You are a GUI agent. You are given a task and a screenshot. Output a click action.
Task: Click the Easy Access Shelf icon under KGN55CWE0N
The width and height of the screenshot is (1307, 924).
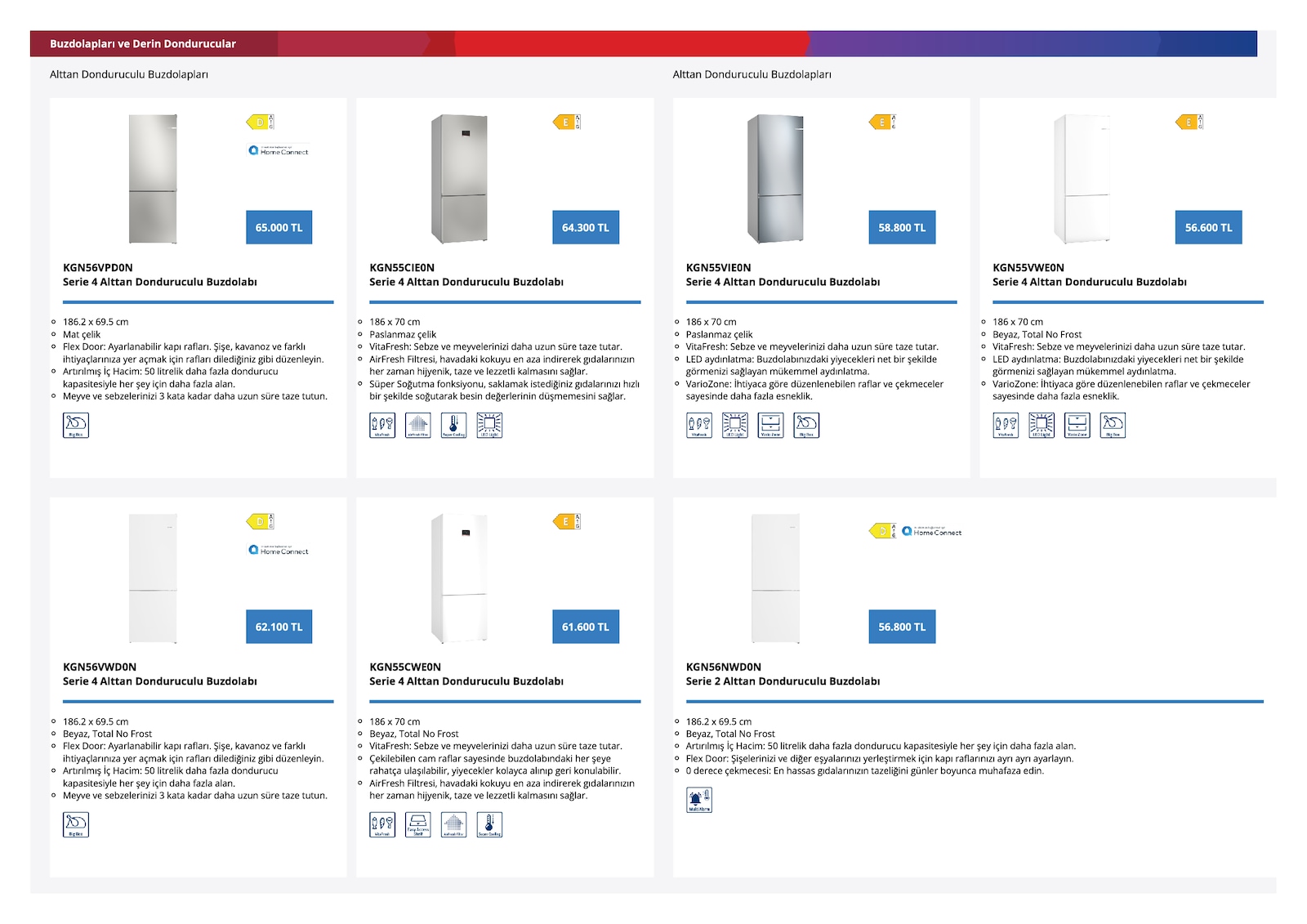[x=418, y=825]
